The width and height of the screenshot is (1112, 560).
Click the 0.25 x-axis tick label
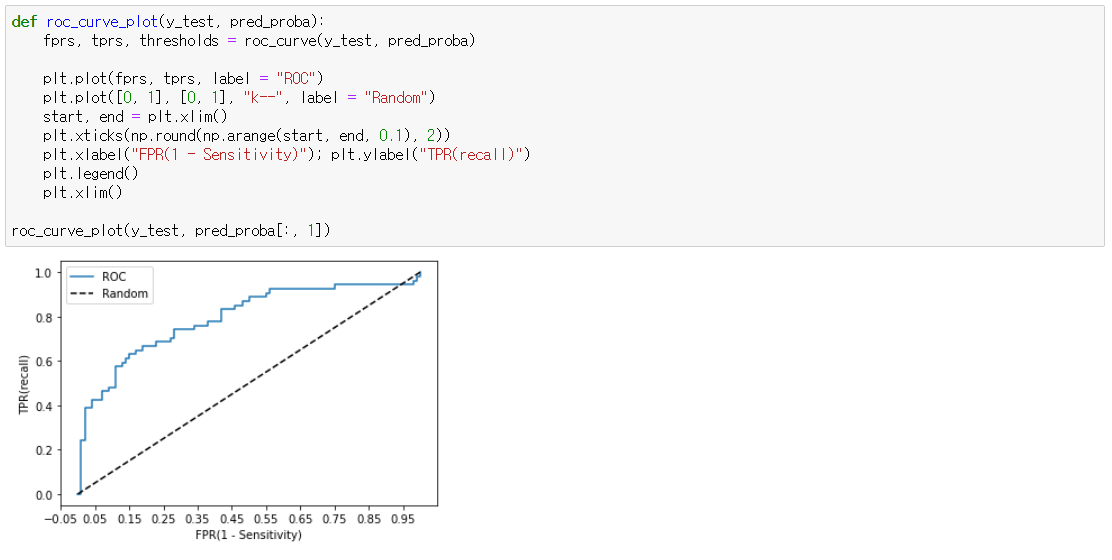coord(164,519)
